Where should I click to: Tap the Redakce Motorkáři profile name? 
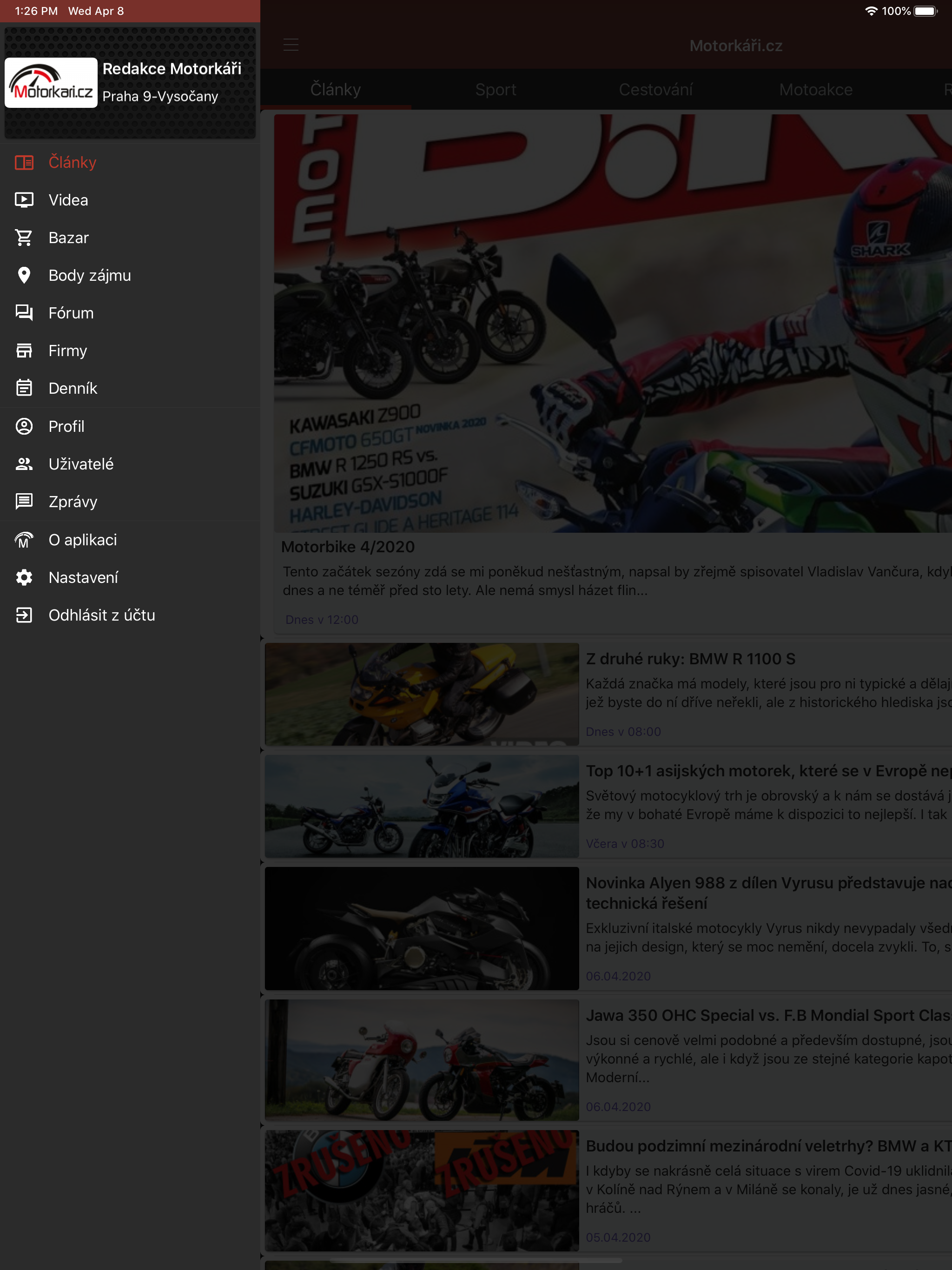[x=172, y=69]
